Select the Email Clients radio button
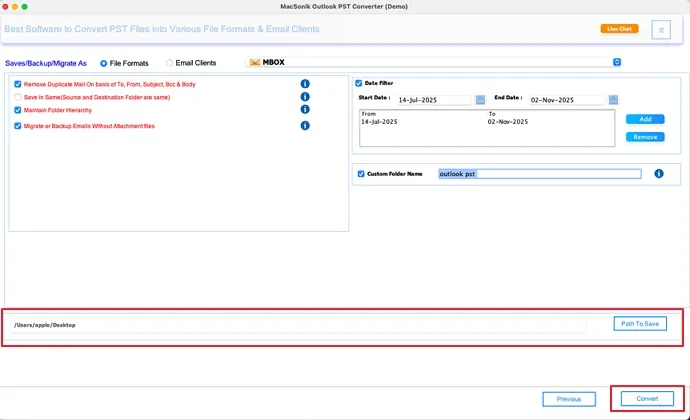690x420 pixels. click(x=169, y=63)
